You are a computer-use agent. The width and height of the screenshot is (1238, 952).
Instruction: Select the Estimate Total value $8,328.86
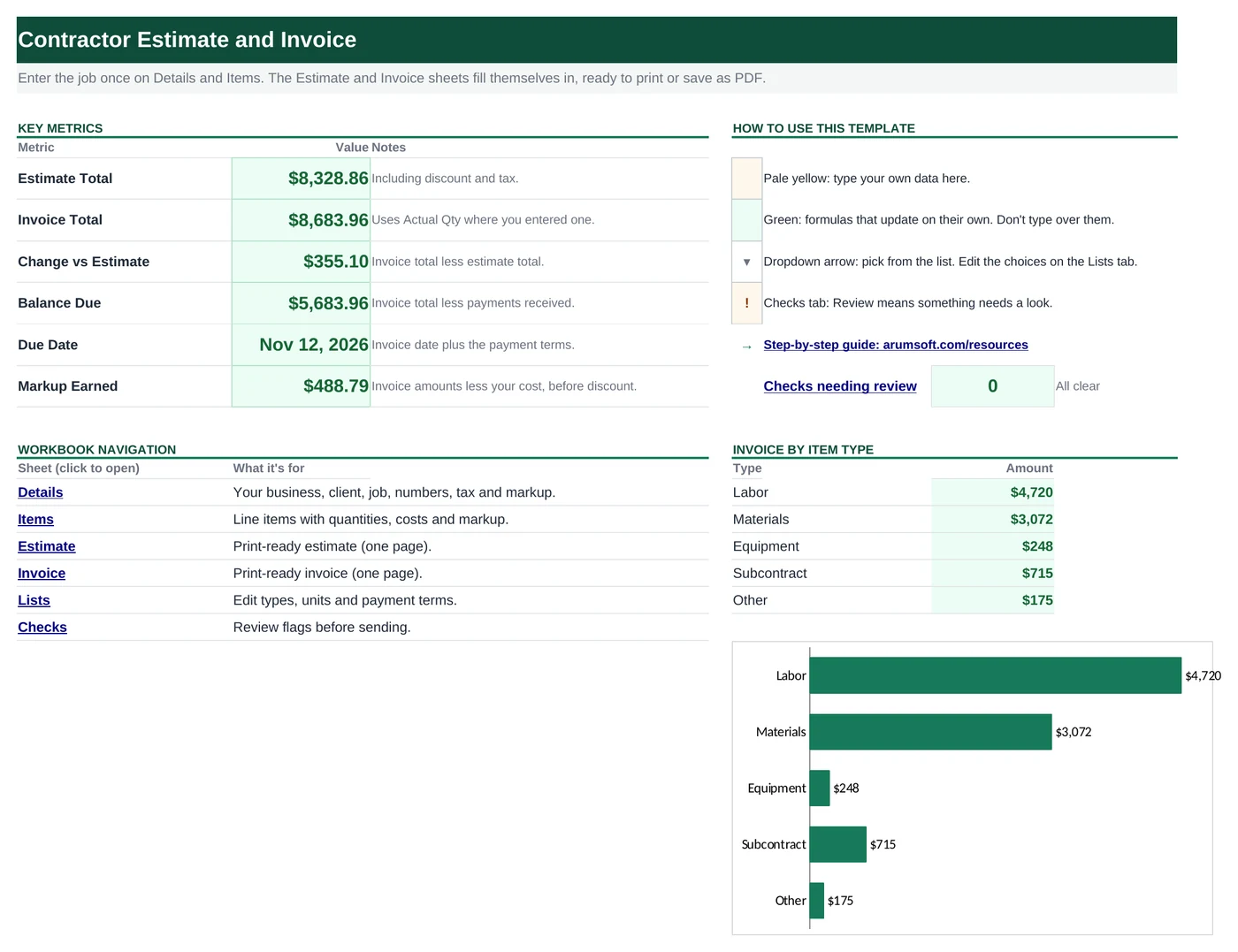[301, 179]
